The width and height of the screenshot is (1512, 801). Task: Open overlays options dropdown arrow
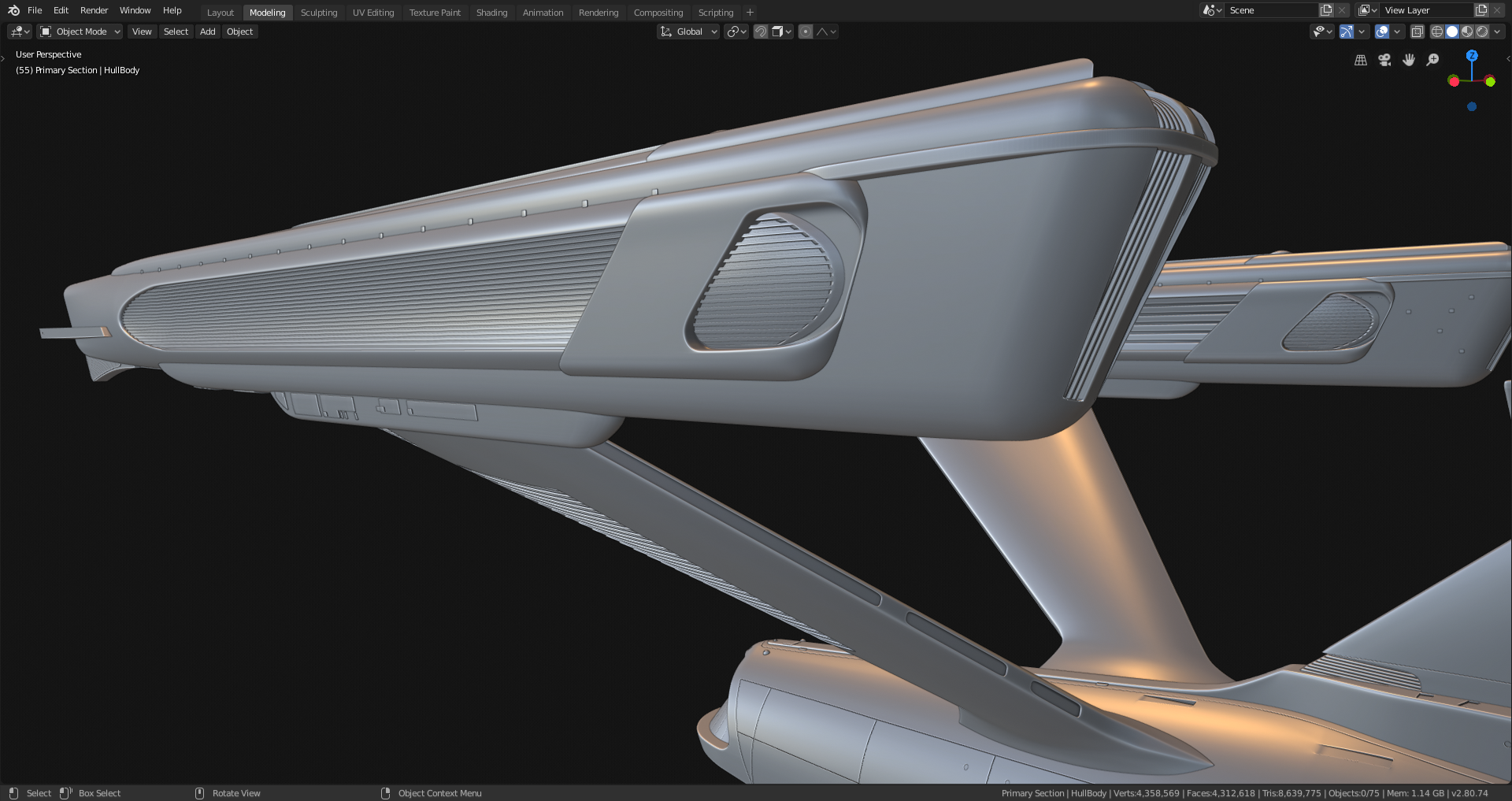point(1397,32)
